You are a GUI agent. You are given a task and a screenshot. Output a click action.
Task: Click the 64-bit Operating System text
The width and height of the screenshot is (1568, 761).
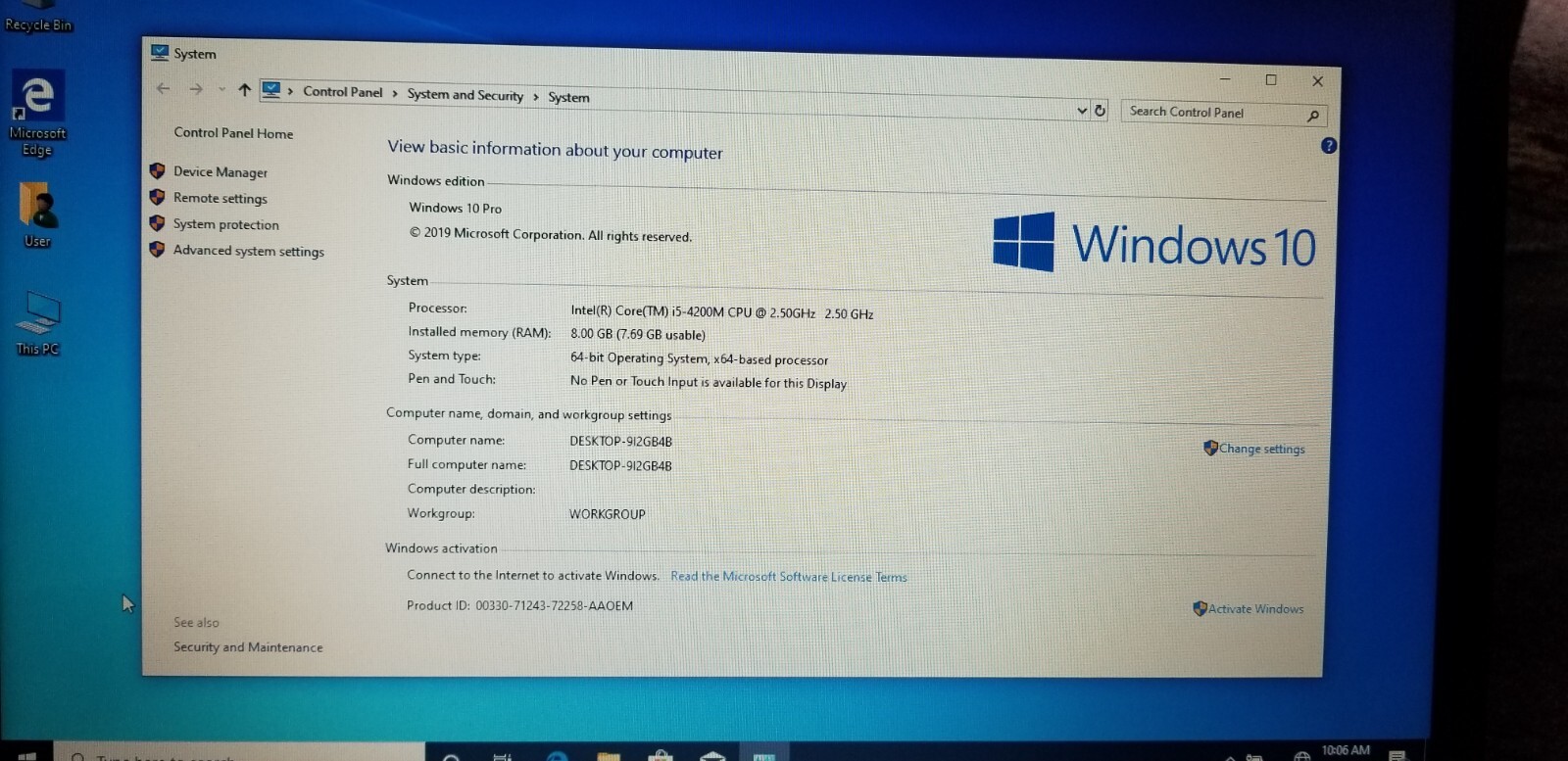click(700, 359)
